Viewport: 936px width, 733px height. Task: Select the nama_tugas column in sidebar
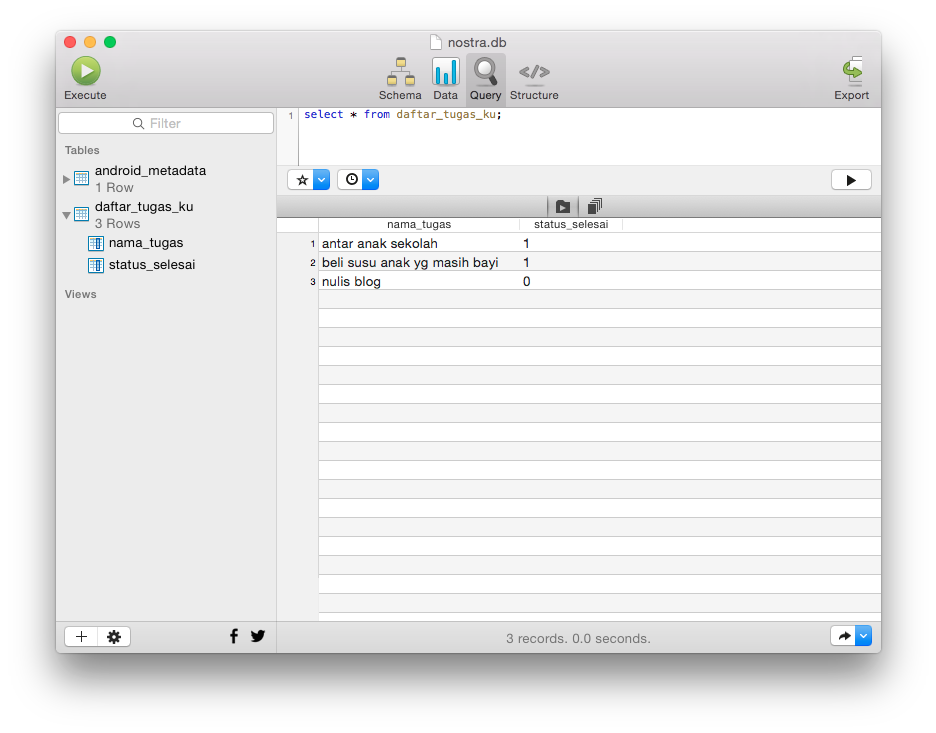tap(146, 243)
